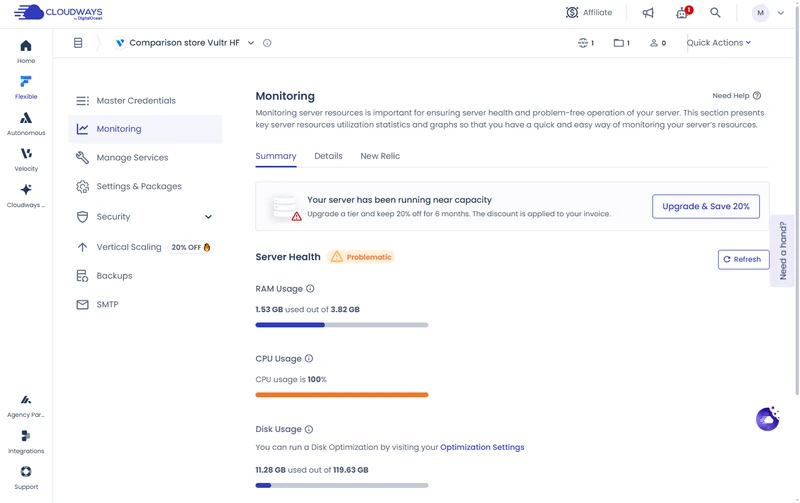The image size is (800, 503).
Task: Open the Quick Actions dropdown
Action: (718, 43)
